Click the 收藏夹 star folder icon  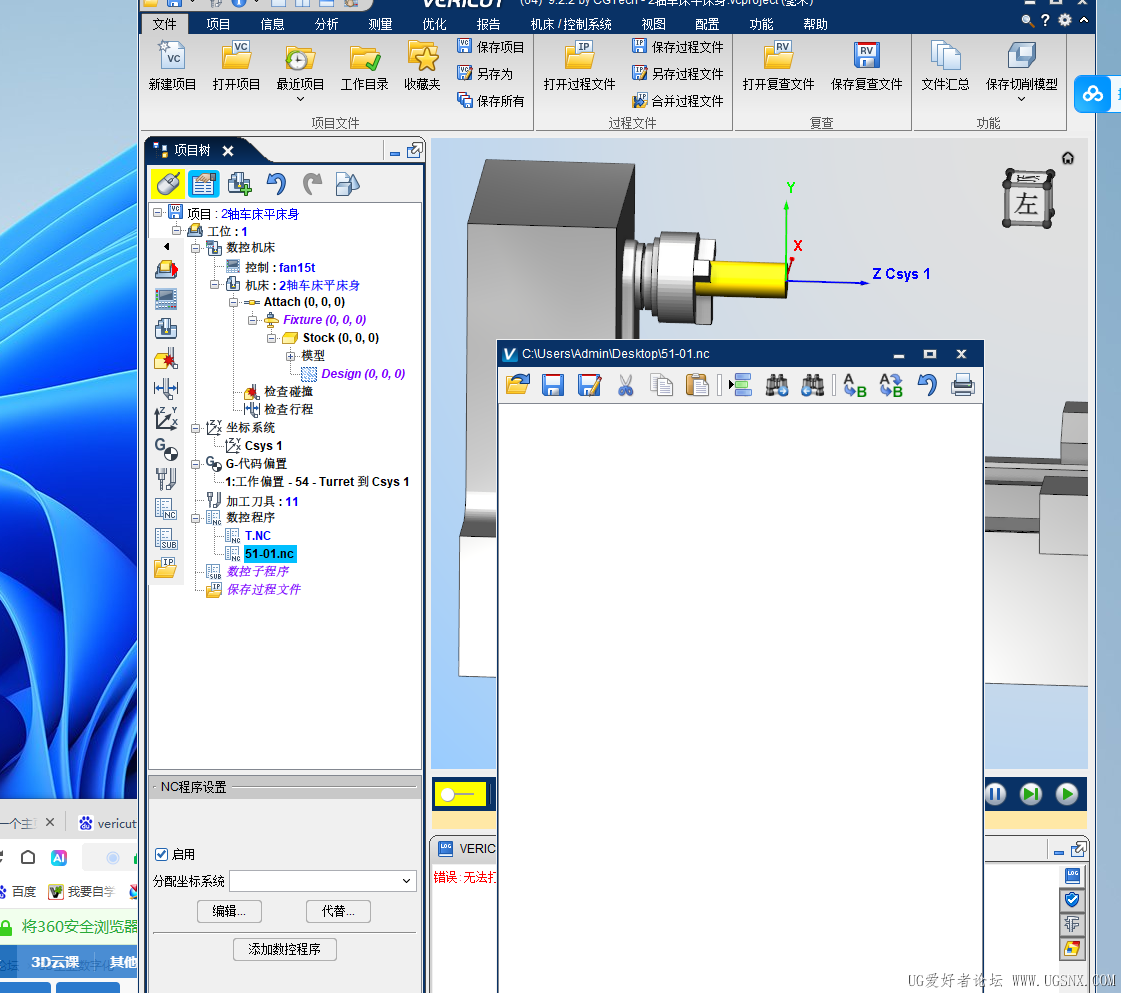point(423,56)
